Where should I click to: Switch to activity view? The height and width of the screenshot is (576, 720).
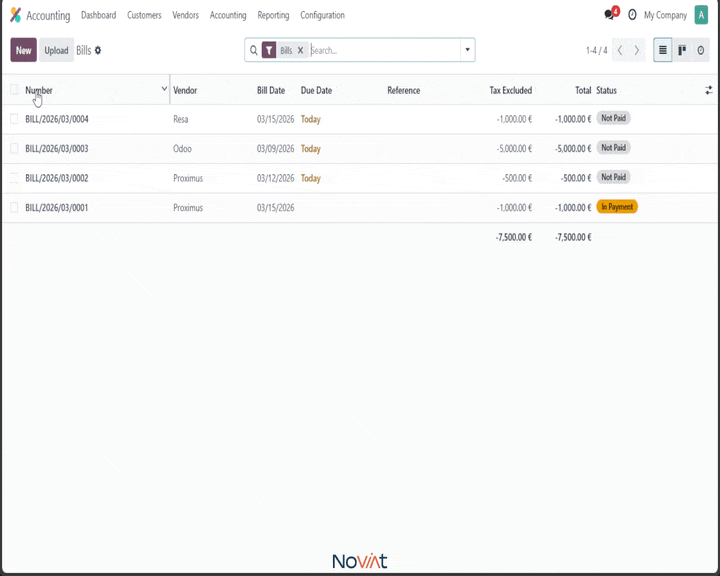click(700, 50)
